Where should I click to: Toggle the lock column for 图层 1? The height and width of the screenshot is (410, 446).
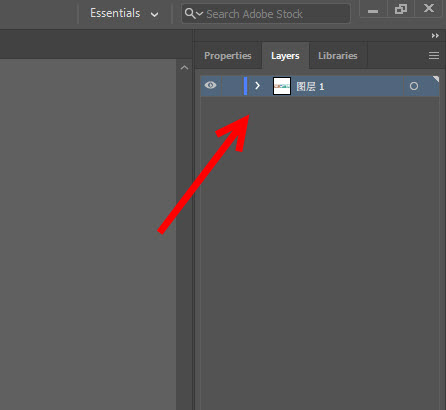pos(232,86)
